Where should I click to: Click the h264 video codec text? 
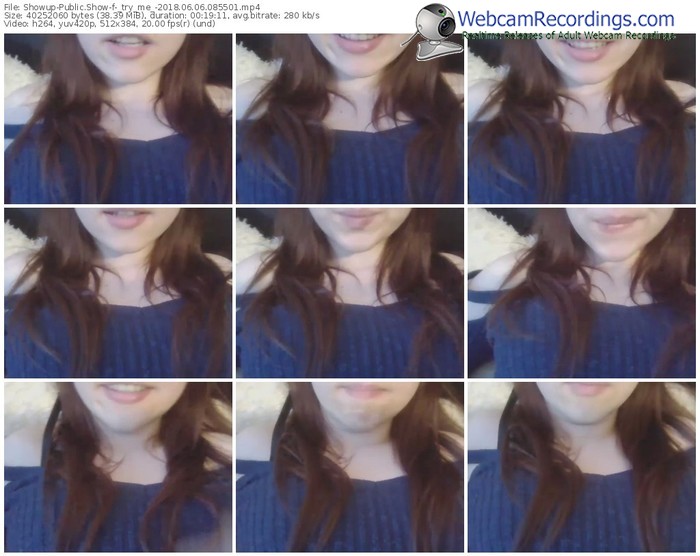pos(39,26)
